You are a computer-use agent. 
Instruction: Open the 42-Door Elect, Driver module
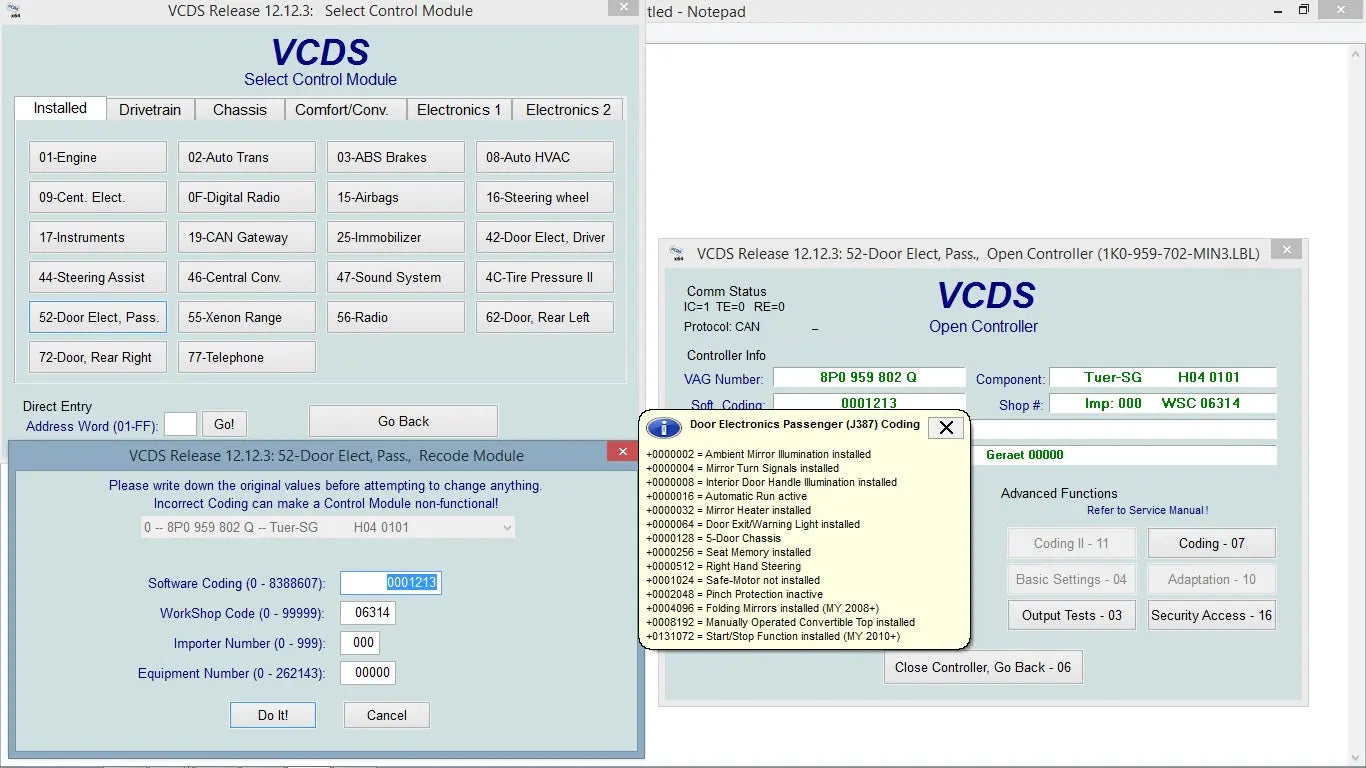(x=544, y=237)
